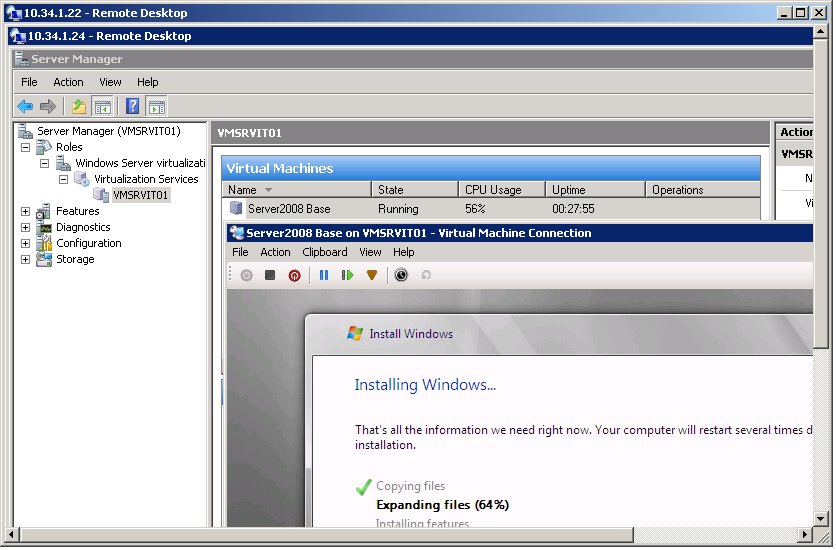Expand the Storage tree node

point(25,260)
